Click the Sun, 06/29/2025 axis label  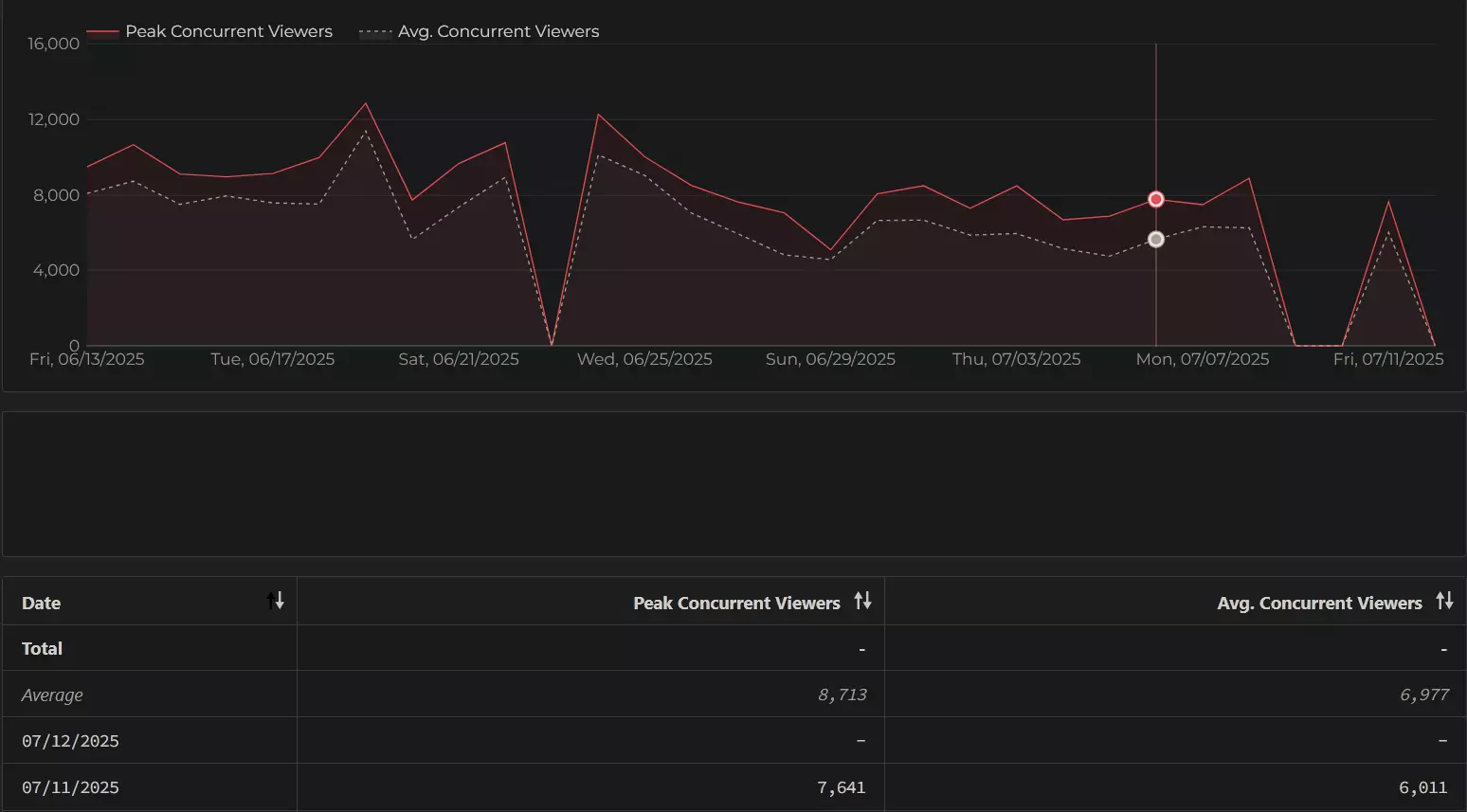[830, 359]
